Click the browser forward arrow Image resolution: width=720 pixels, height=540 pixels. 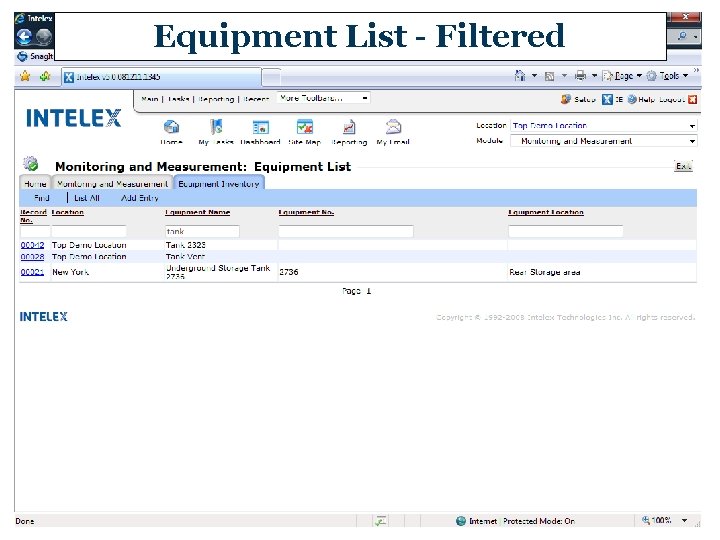44,37
